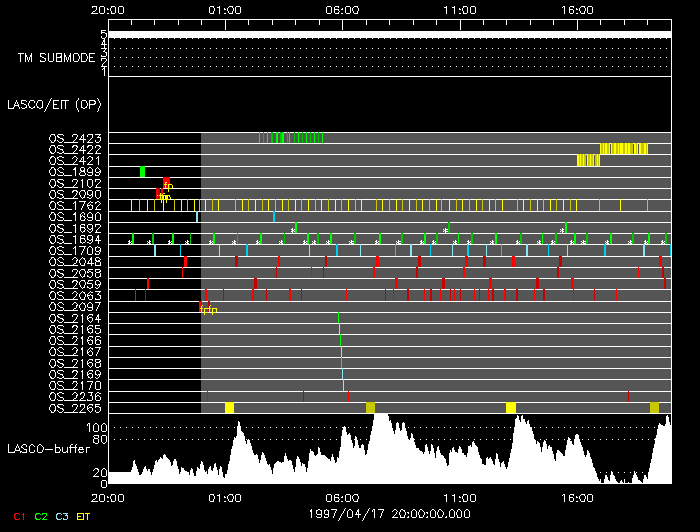Click the yellow block cluster in the OS_2421 row
This screenshot has height=532, width=700.
tap(588, 160)
